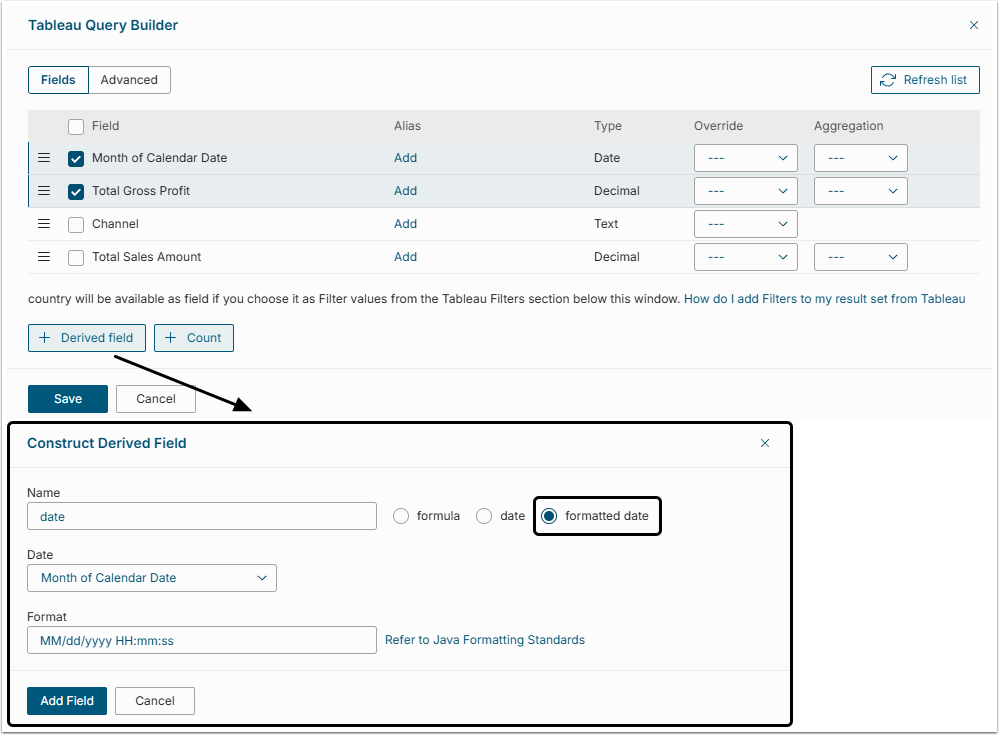Enable the Channel field checkbox
This screenshot has height=735, width=999.
(x=76, y=225)
